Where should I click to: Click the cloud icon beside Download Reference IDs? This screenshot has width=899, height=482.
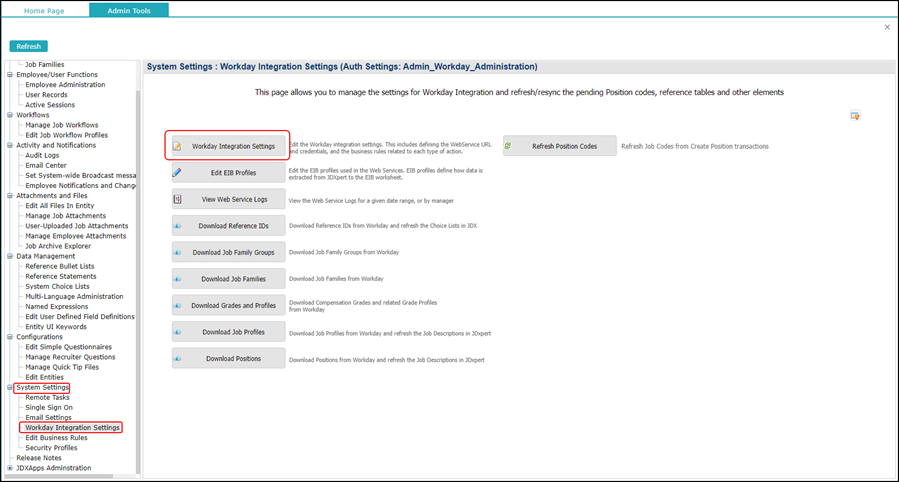click(x=177, y=226)
